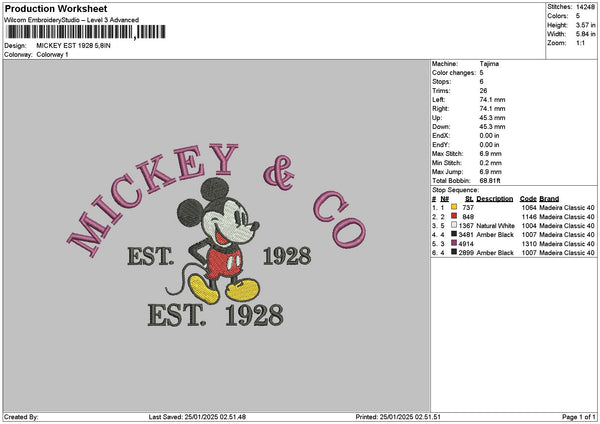600x424 pixels.
Task: Click thread code '1004' in stop sequence
Action: coord(529,226)
